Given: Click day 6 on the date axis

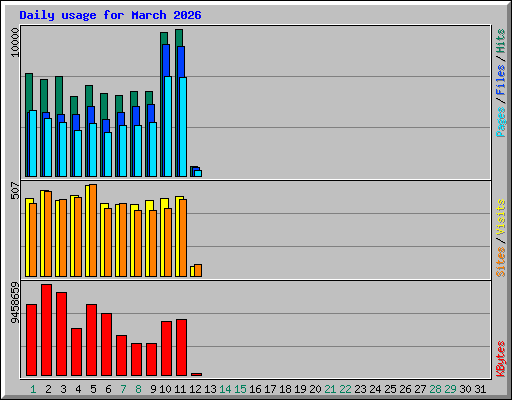Looking at the screenshot, I should (x=108, y=389).
